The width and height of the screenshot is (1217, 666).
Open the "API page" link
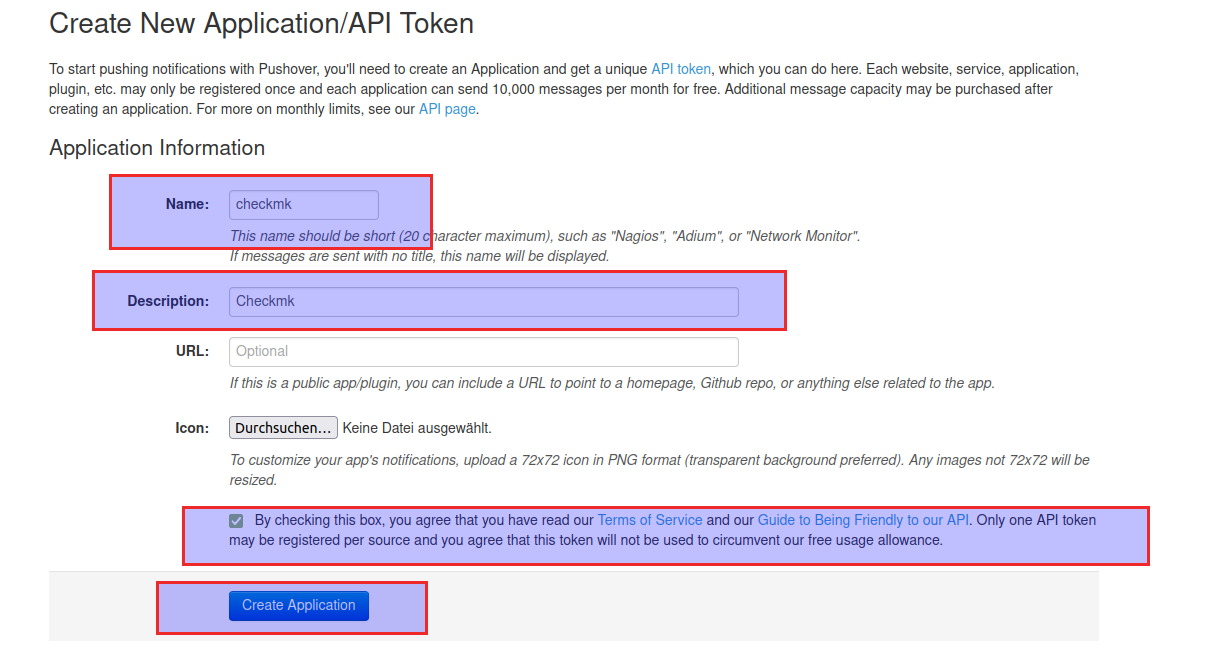point(447,109)
